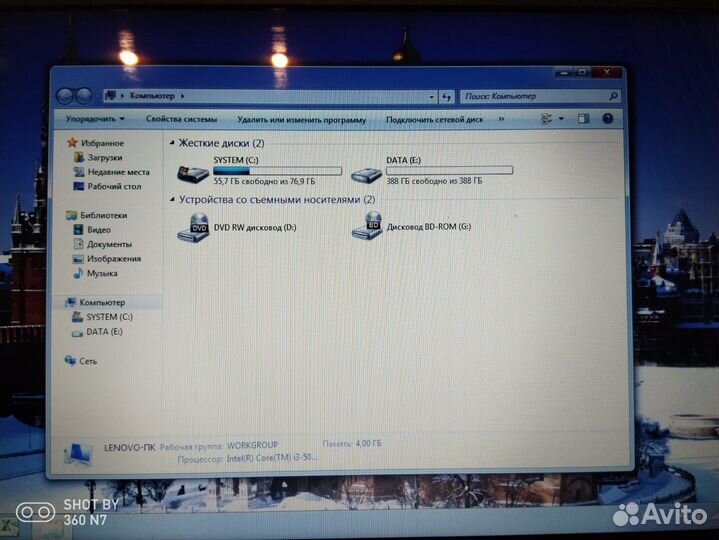Open the Help question mark icon
The image size is (719, 540).
coord(608,119)
